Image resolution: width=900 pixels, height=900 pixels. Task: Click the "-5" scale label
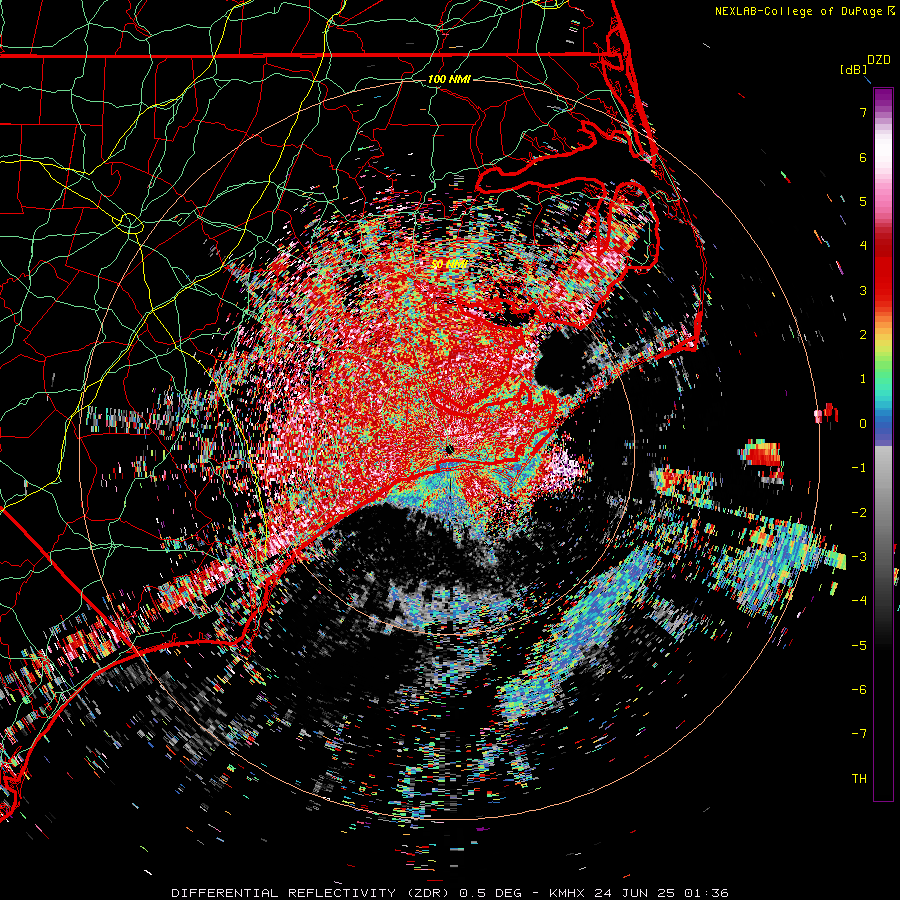coord(859,646)
